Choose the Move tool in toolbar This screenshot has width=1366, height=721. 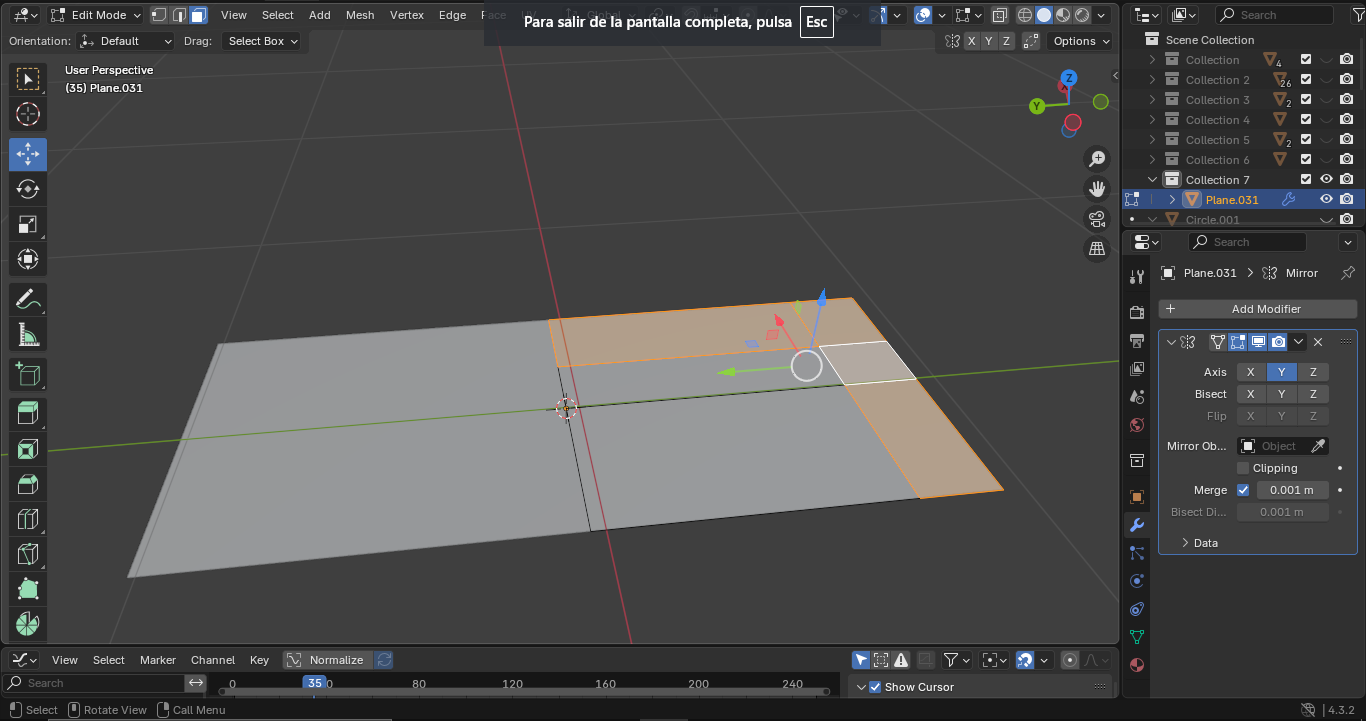tap(28, 154)
